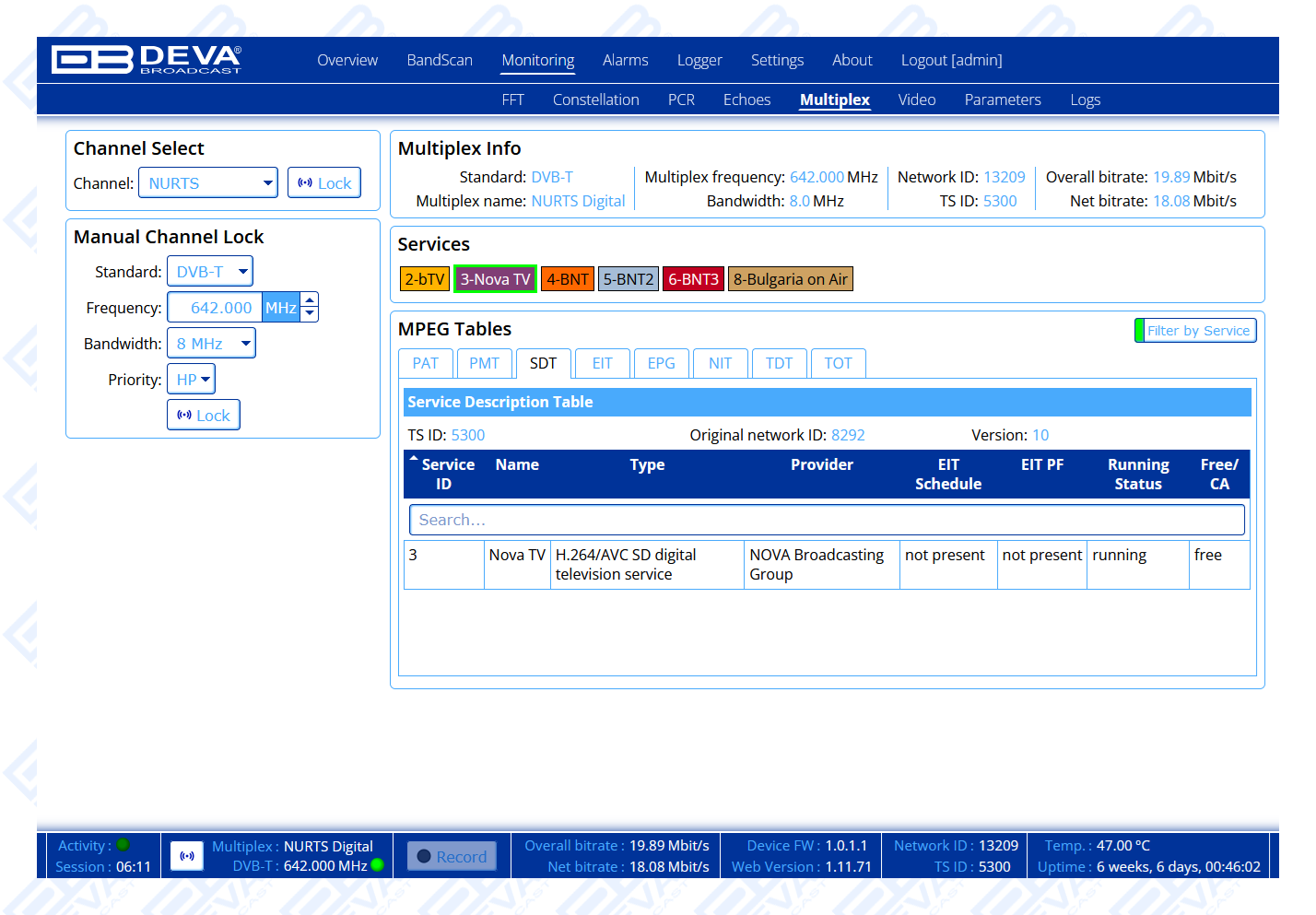Click the frequency increment up arrow
This screenshot has height=915, width=1316.
click(x=311, y=299)
